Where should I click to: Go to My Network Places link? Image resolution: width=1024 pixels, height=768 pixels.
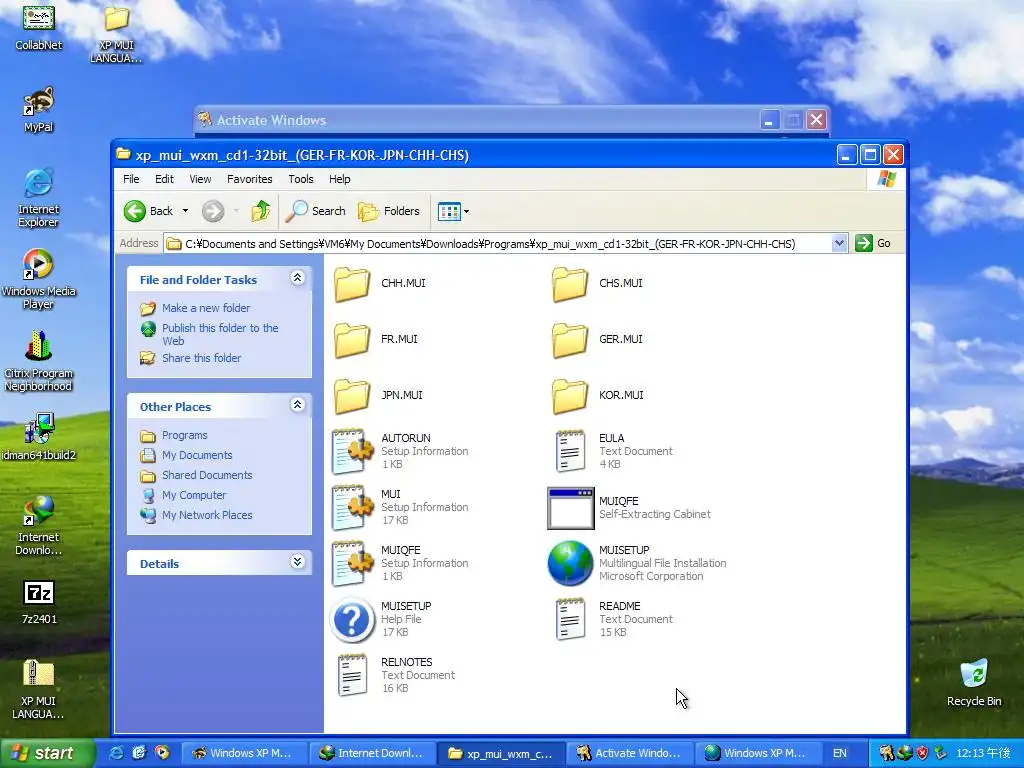207,515
